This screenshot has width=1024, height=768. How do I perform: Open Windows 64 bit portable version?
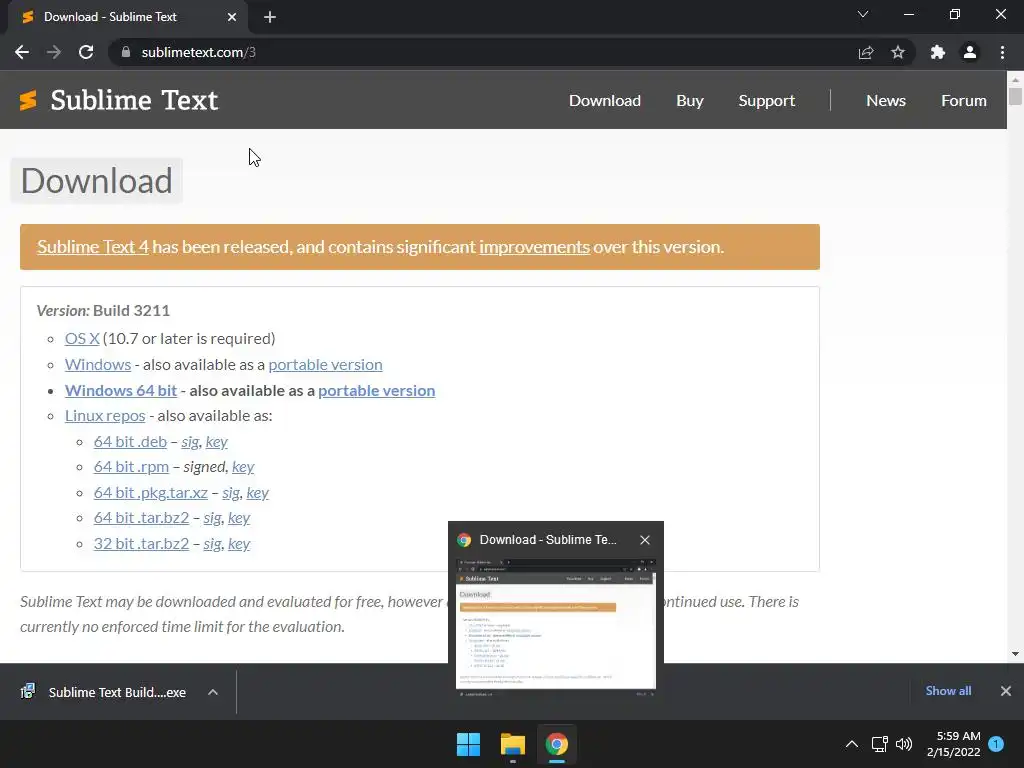coord(376,391)
